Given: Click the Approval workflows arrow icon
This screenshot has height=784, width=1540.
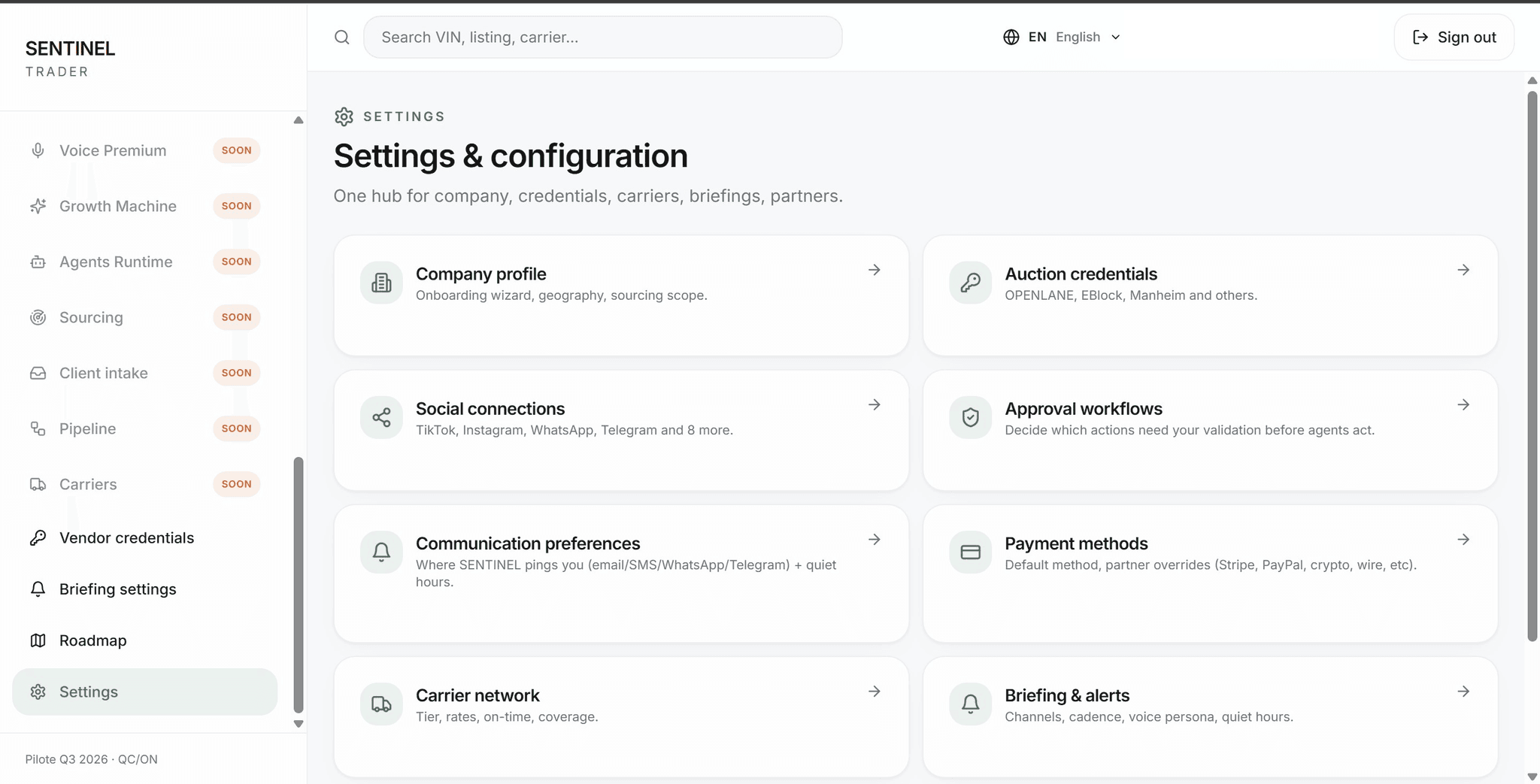Looking at the screenshot, I should [1463, 404].
